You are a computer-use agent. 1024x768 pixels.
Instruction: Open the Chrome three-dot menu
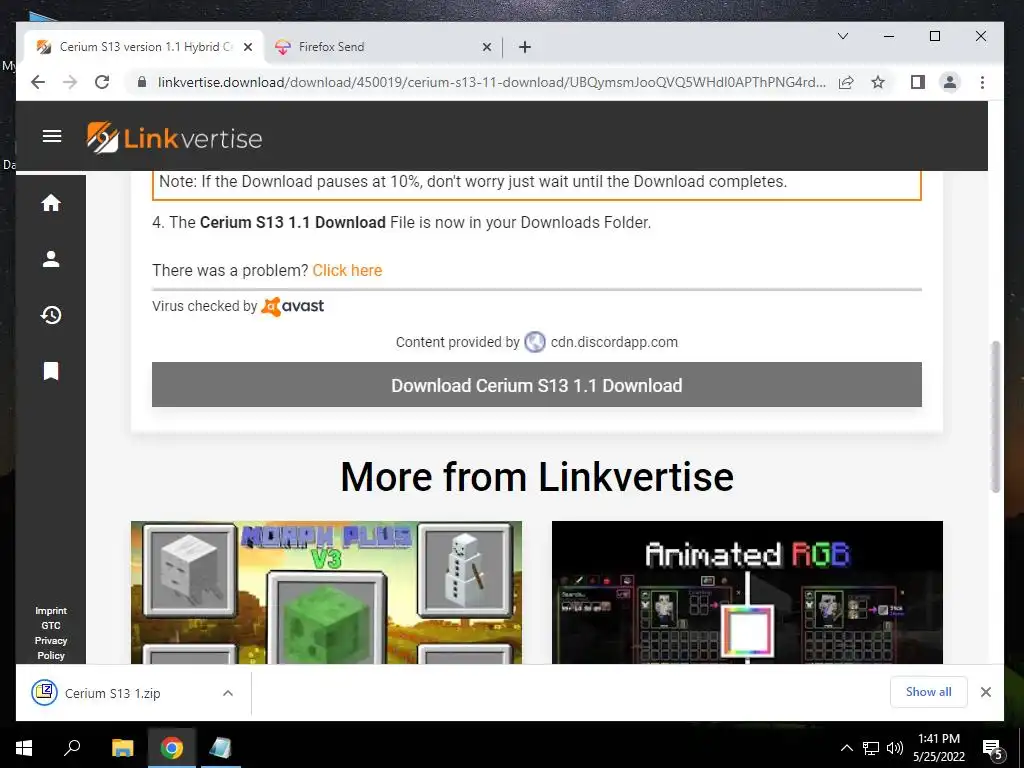(982, 82)
